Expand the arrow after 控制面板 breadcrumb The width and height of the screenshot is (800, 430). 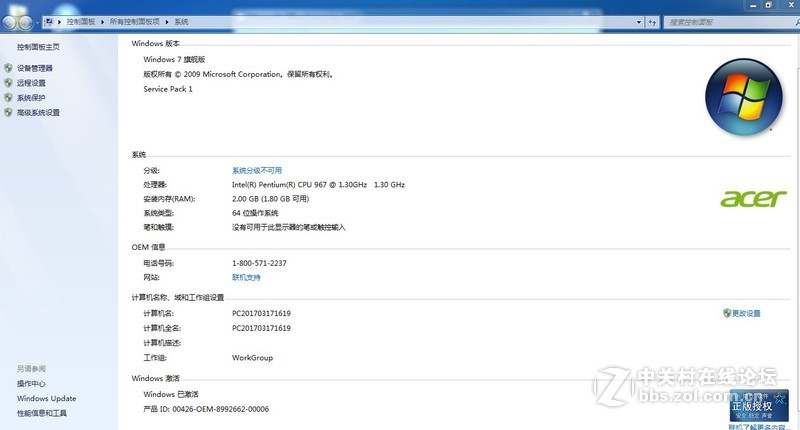tap(103, 22)
